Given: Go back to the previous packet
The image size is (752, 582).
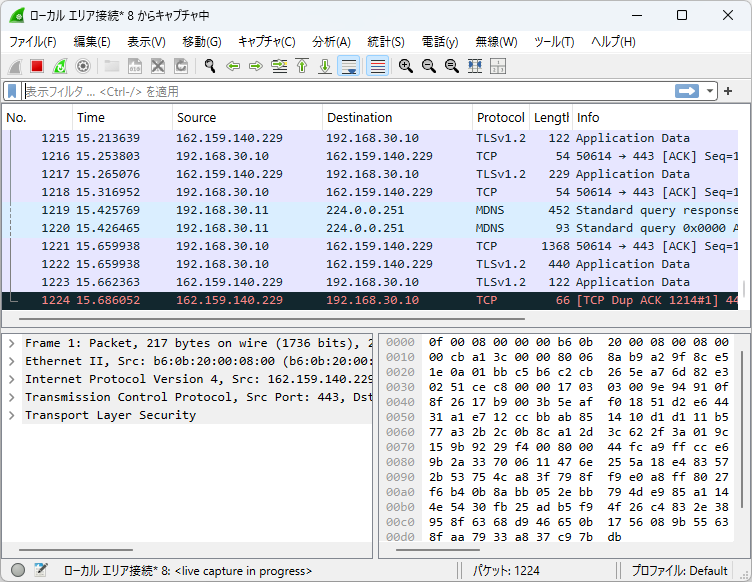Looking at the screenshot, I should 233,66.
